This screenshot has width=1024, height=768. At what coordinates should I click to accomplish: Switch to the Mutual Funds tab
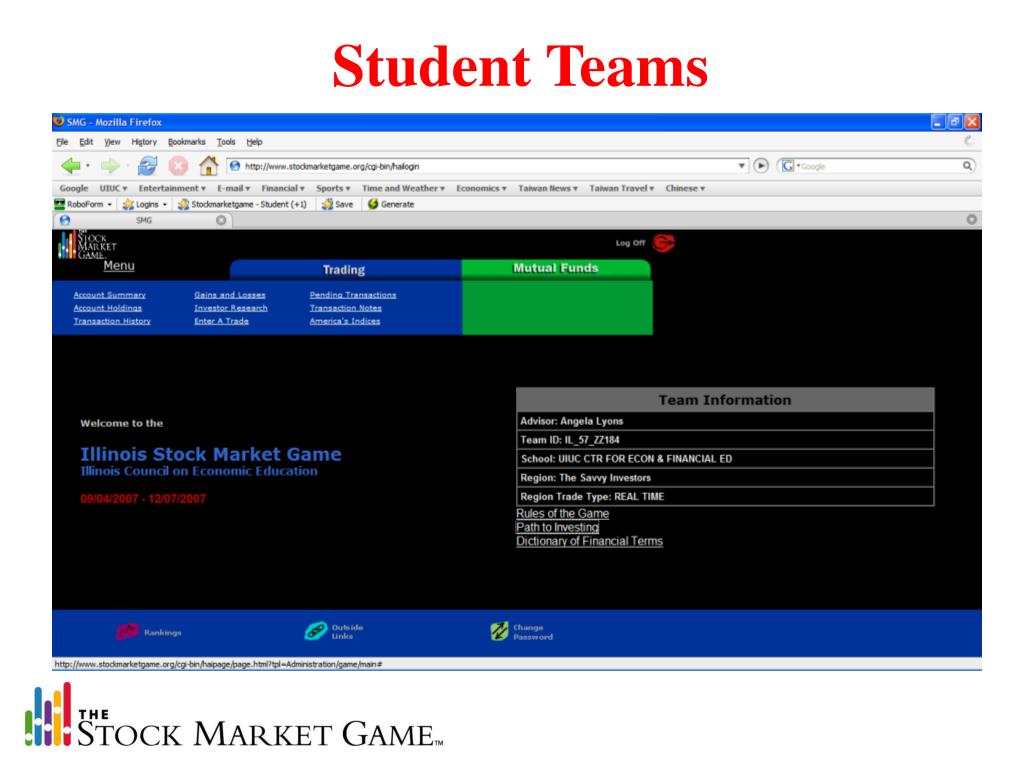pyautogui.click(x=556, y=268)
